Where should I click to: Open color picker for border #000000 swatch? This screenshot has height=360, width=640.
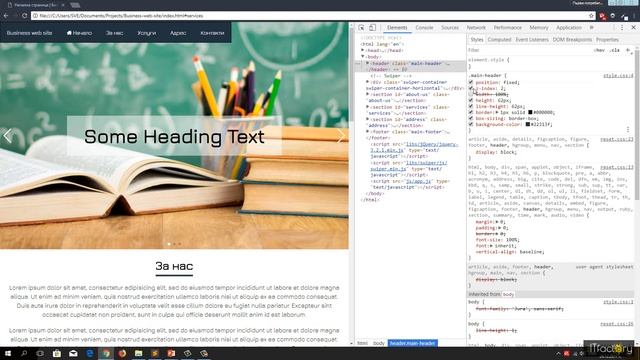[x=530, y=112]
